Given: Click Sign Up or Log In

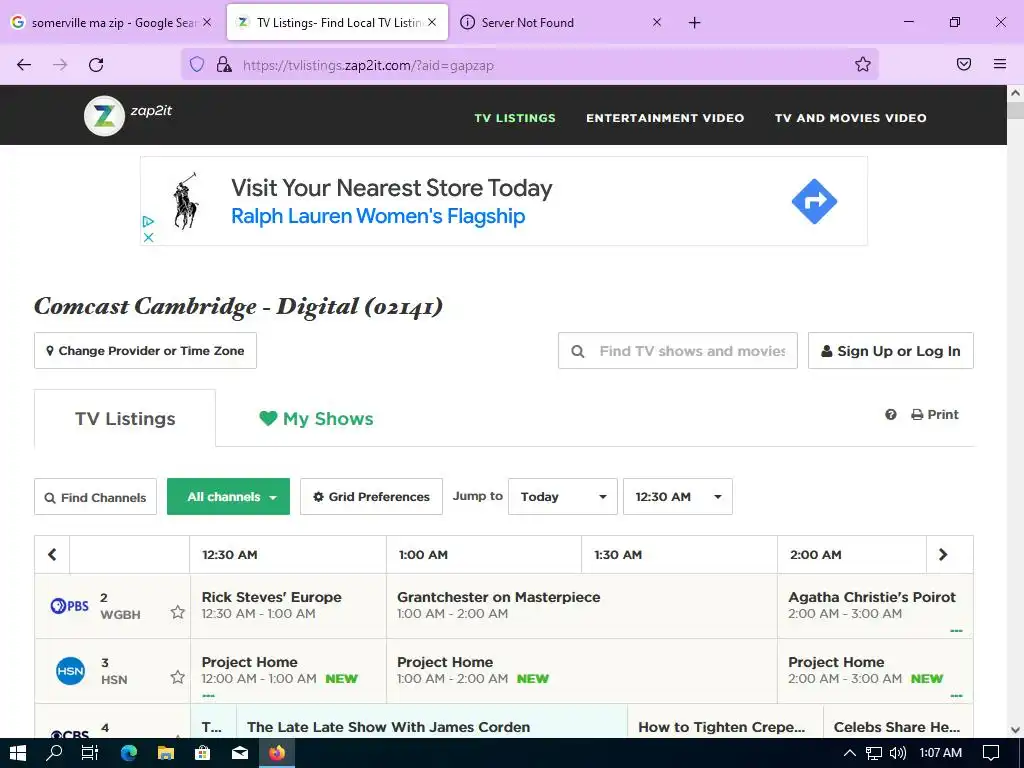Looking at the screenshot, I should click(x=890, y=351).
